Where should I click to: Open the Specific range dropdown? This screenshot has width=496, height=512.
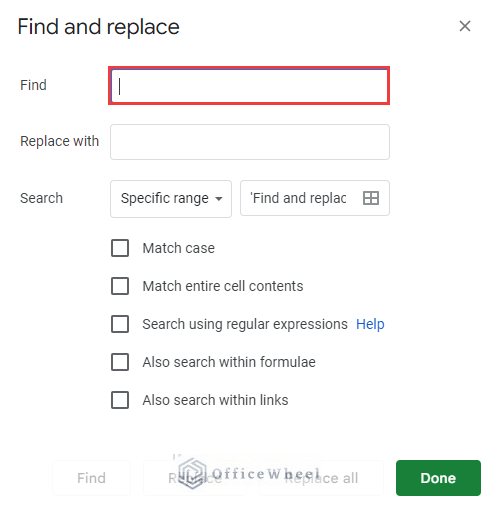[171, 199]
